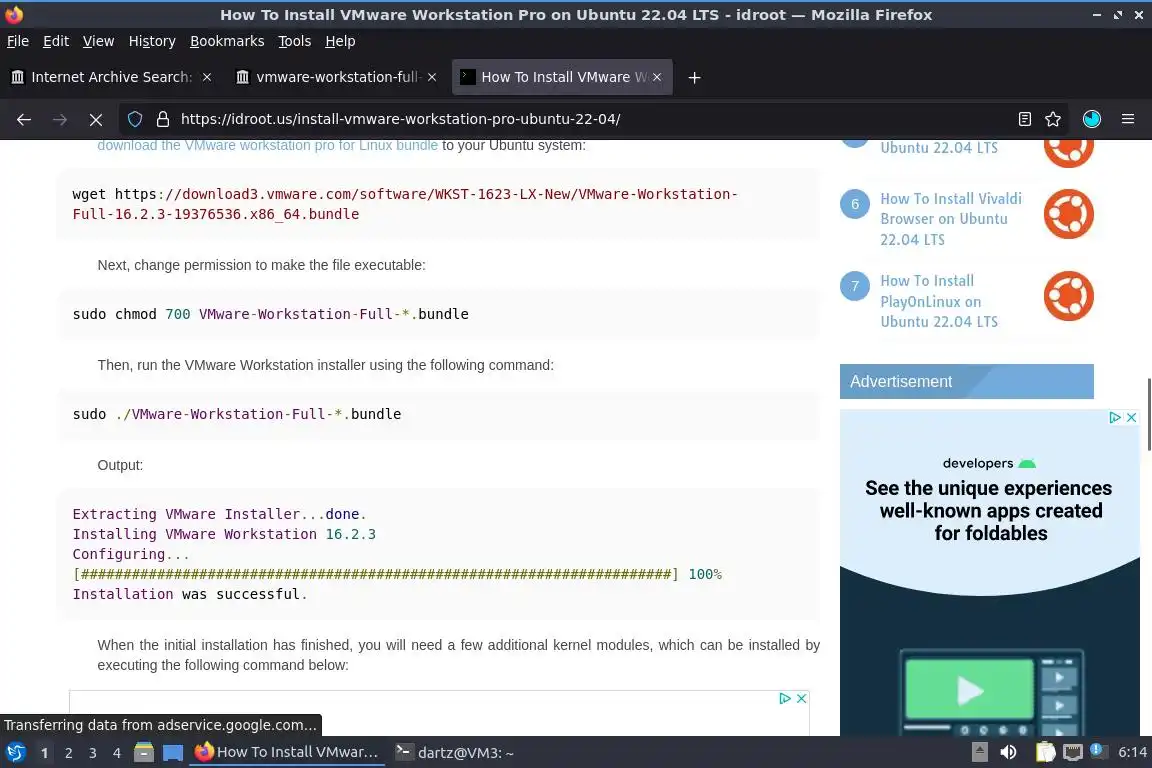The width and height of the screenshot is (1152, 768).
Task: Open the taskbar start menu icon
Action: click(15, 753)
